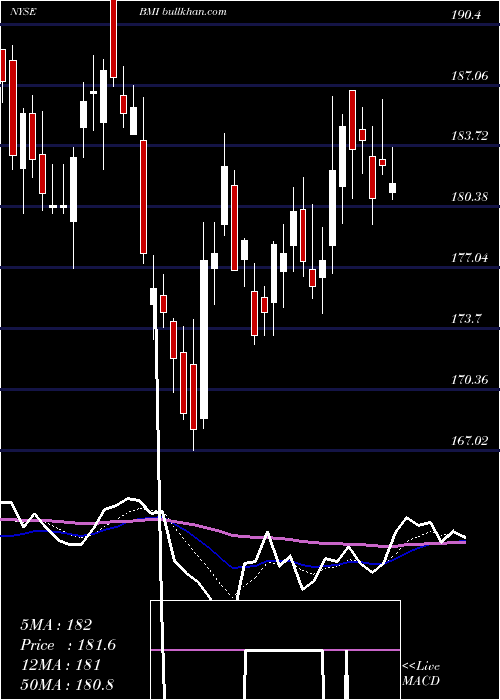Select the 180.38 price axis label
Screen dimensions: 500x700
click(x=470, y=197)
